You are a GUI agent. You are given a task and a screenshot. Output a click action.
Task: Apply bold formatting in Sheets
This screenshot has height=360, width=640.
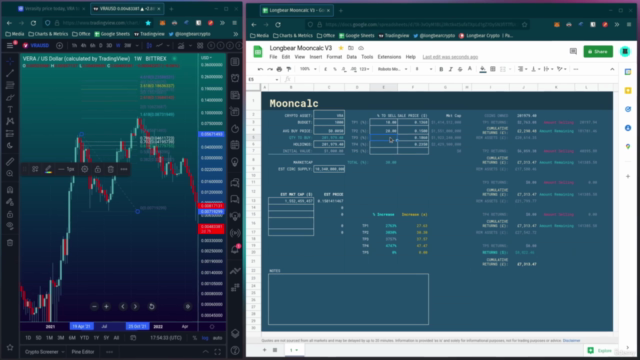click(441, 69)
